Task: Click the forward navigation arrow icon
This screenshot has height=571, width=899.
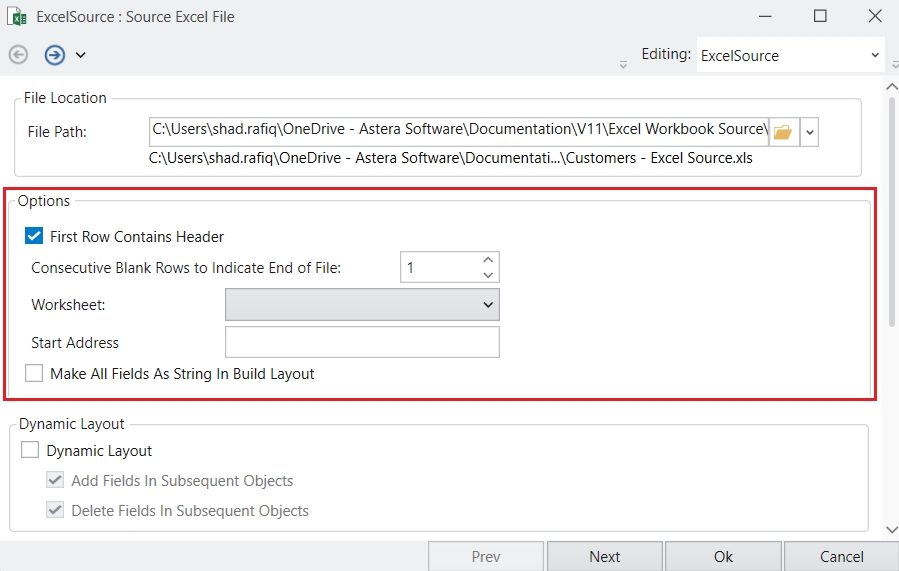Action: [54, 55]
